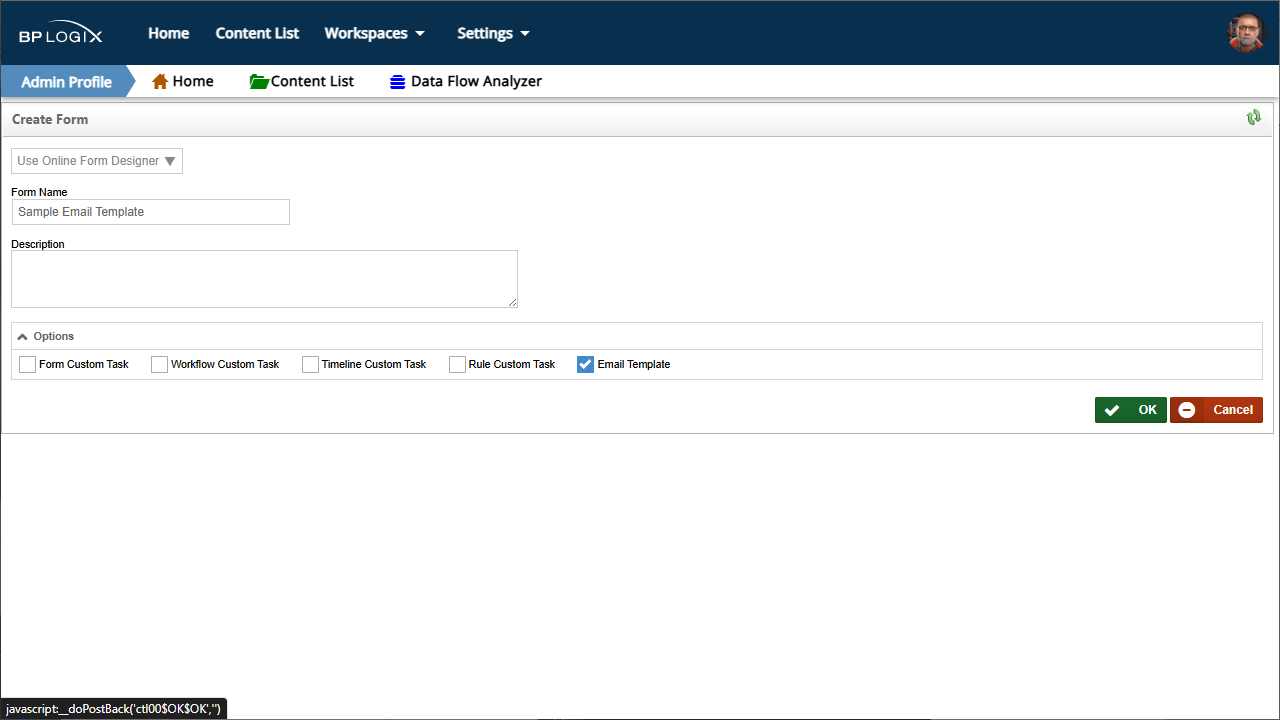Image resolution: width=1280 pixels, height=720 pixels.
Task: Click the blue Data Flow Analyzer icon
Action: click(398, 82)
